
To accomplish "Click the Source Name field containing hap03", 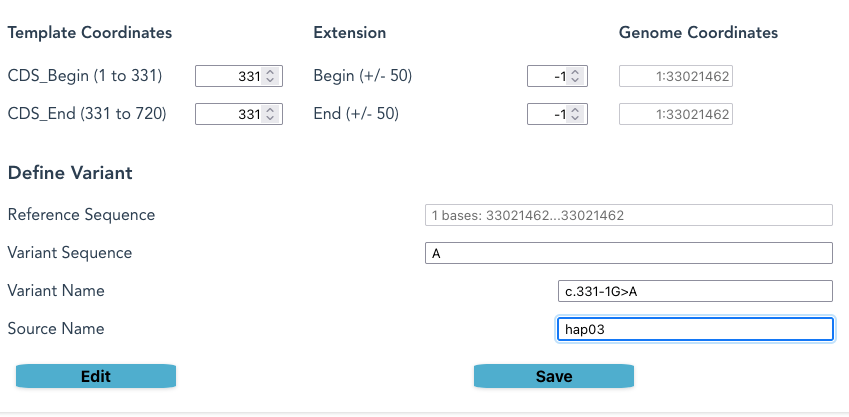I will click(x=694, y=329).
